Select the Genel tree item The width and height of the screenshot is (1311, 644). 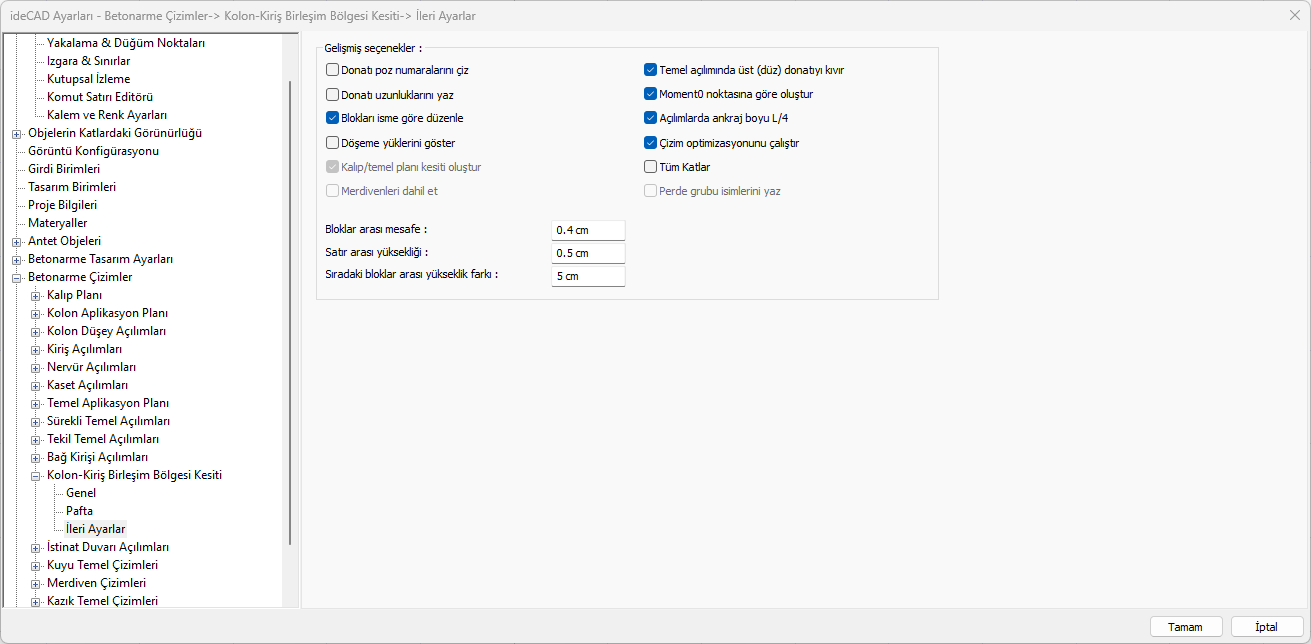81,493
